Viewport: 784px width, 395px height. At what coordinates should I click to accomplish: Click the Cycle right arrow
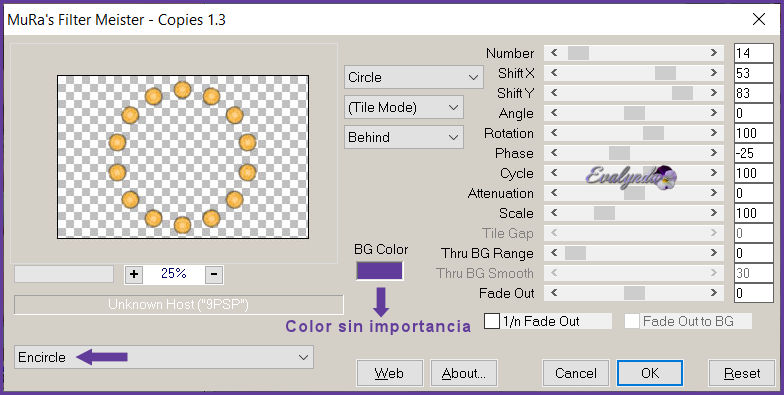(x=714, y=173)
